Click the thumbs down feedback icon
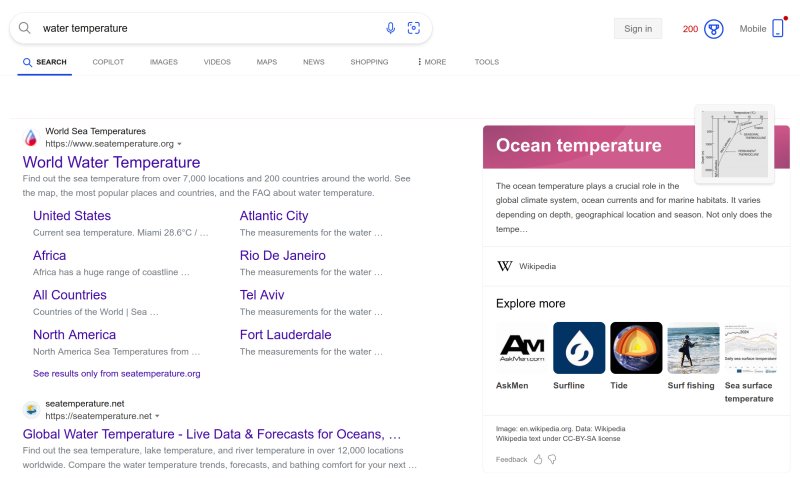 click(552, 459)
